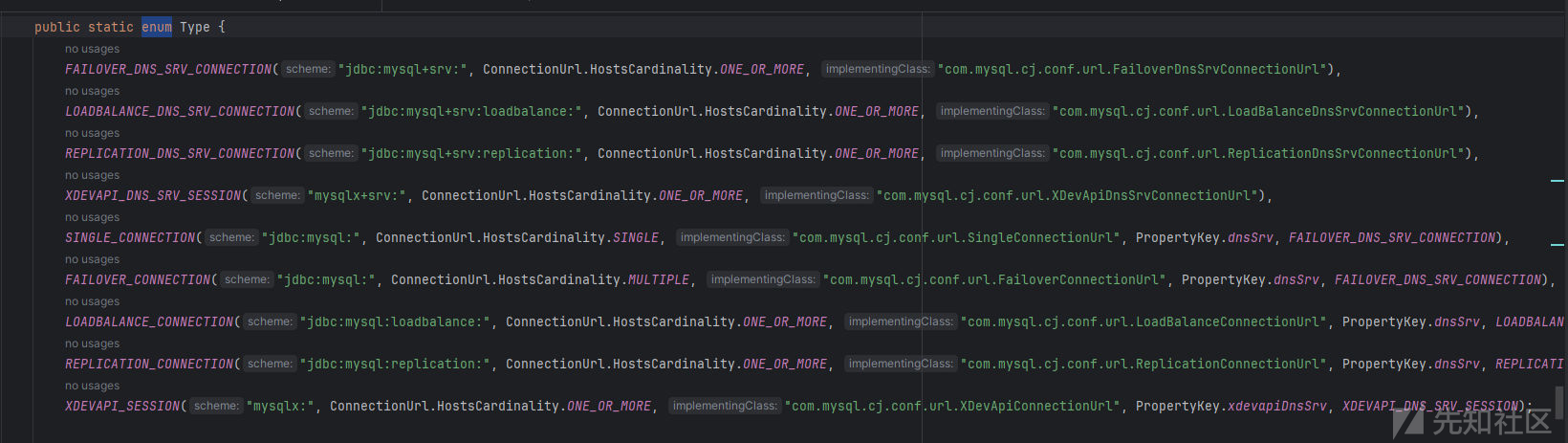Click the FailoverDnsSrvConnectionUrl class string

coord(1132,69)
